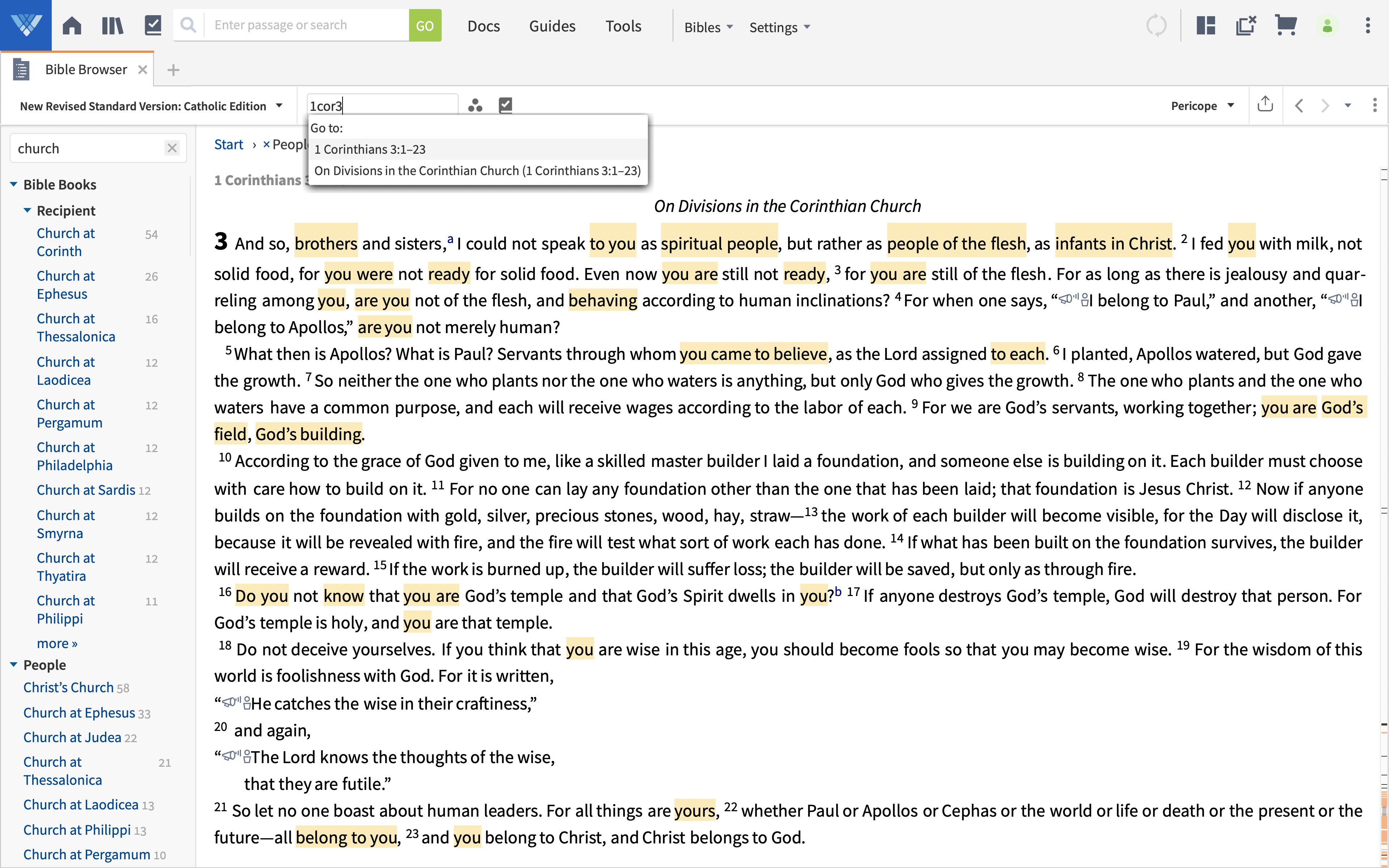
Task: Open the Layouts icon
Action: click(1206, 26)
